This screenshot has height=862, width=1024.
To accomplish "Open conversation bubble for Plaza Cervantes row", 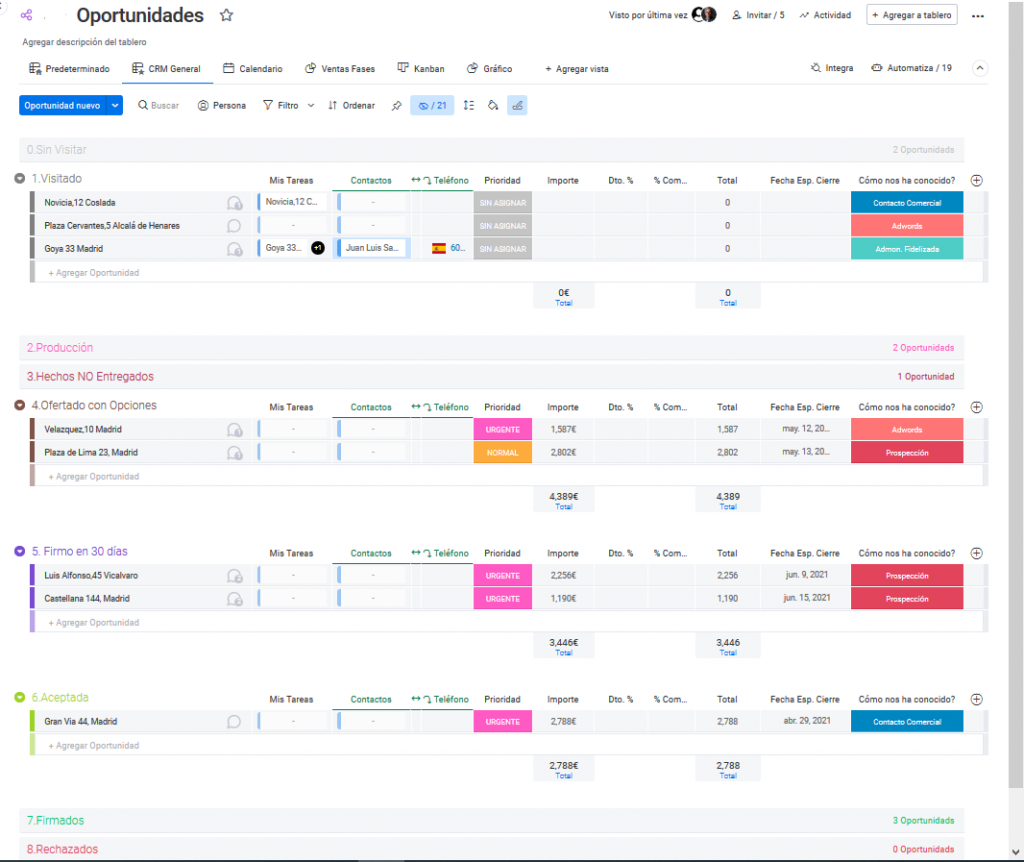I will 234,226.
